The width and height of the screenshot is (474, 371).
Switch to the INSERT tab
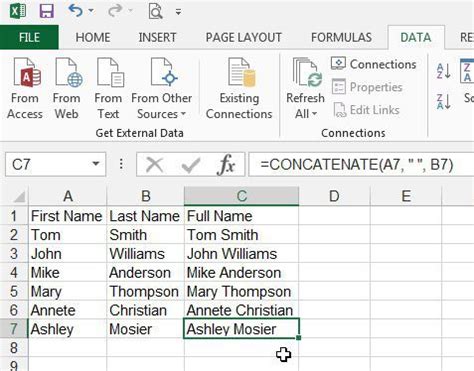[157, 37]
